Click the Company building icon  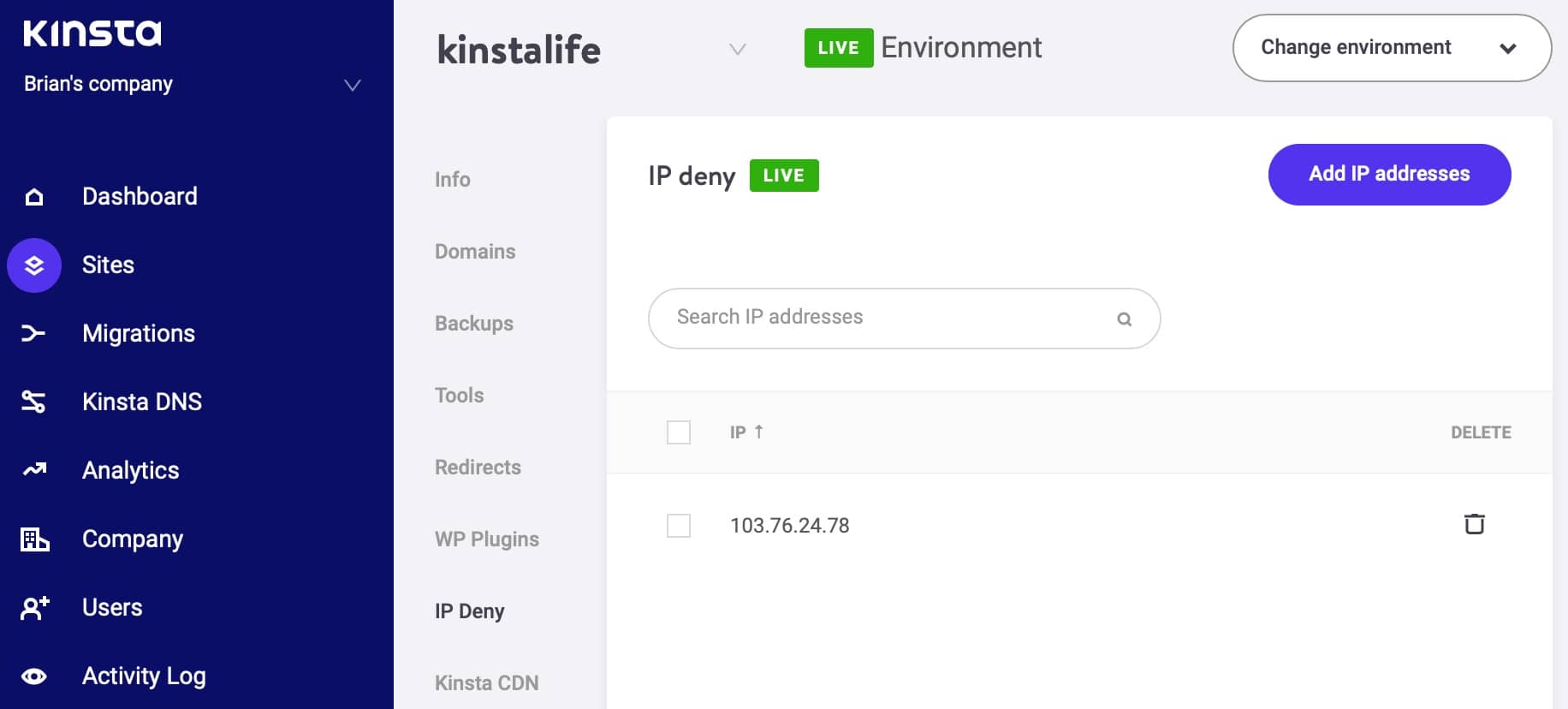pos(34,539)
